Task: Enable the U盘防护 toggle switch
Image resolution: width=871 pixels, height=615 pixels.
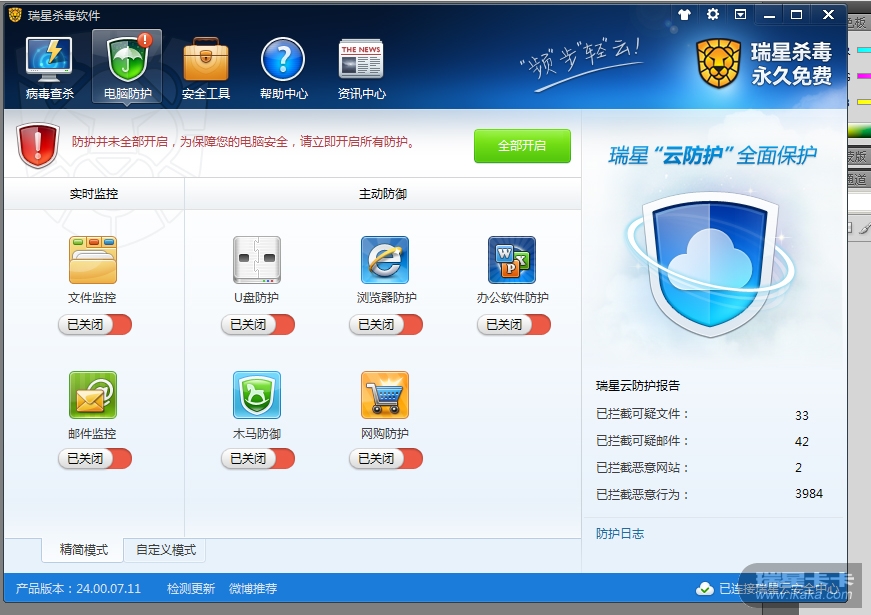Action: pos(258,324)
